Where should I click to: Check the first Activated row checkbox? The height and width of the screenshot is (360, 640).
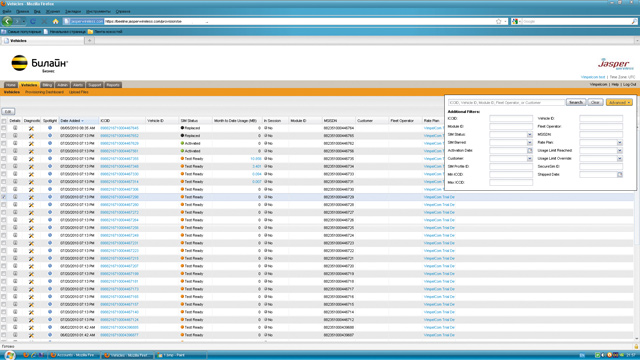4,144
